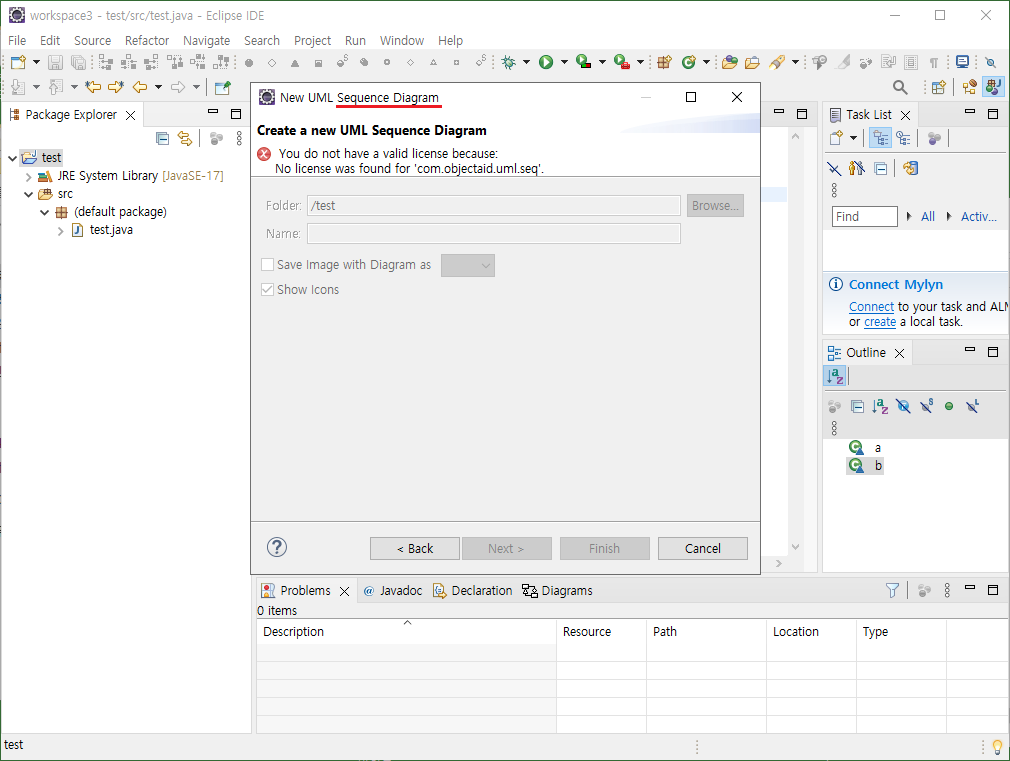Switch to the Declaration tab
Screen dimensions: 1010x761
point(473,591)
